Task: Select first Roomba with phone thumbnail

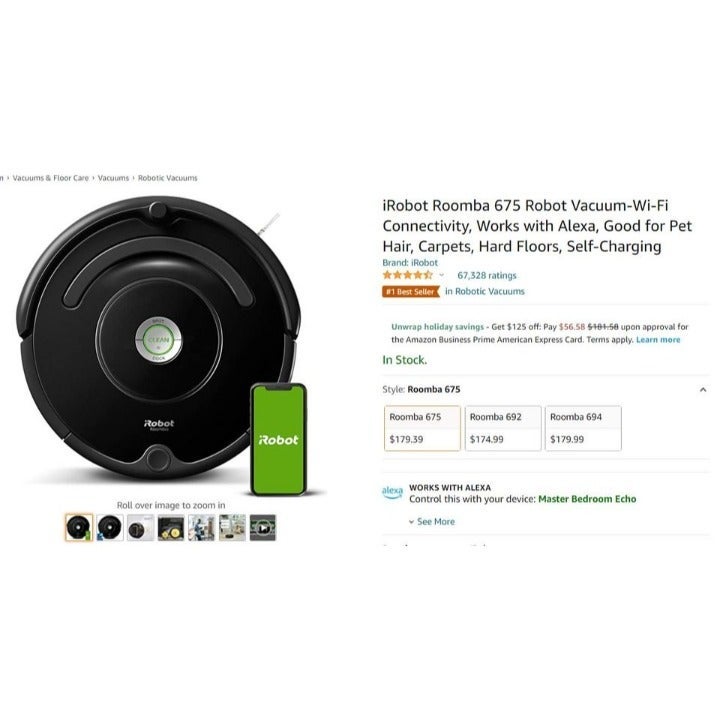Action: point(79,527)
